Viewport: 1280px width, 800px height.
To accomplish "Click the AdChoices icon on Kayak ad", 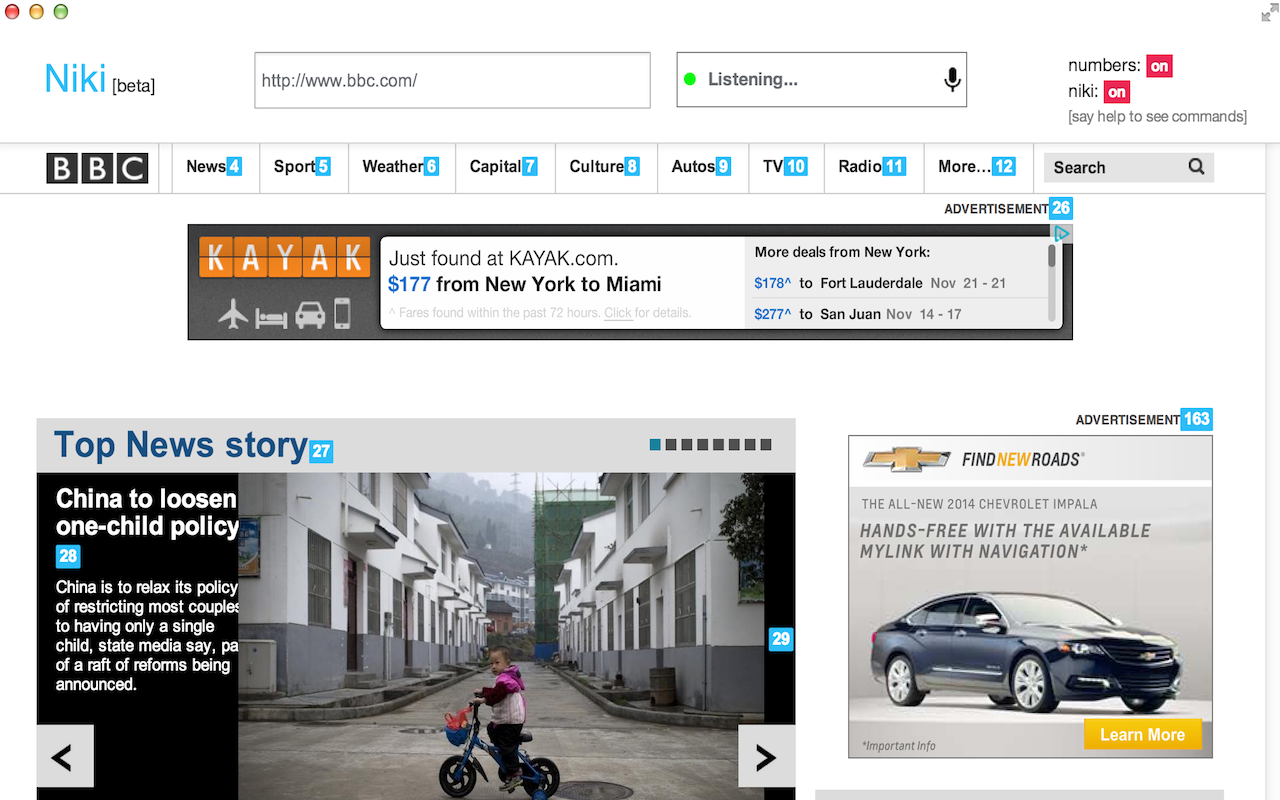I will [x=1062, y=233].
